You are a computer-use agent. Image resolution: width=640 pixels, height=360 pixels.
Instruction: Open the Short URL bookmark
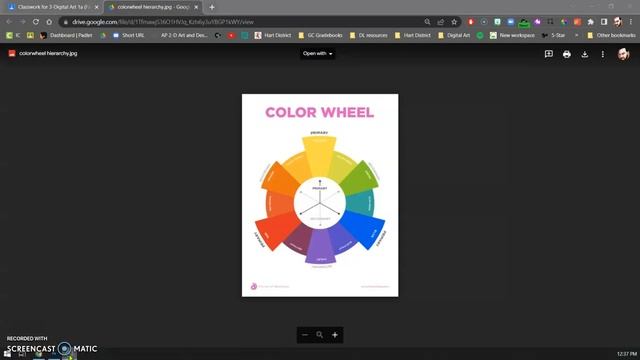tap(129, 36)
